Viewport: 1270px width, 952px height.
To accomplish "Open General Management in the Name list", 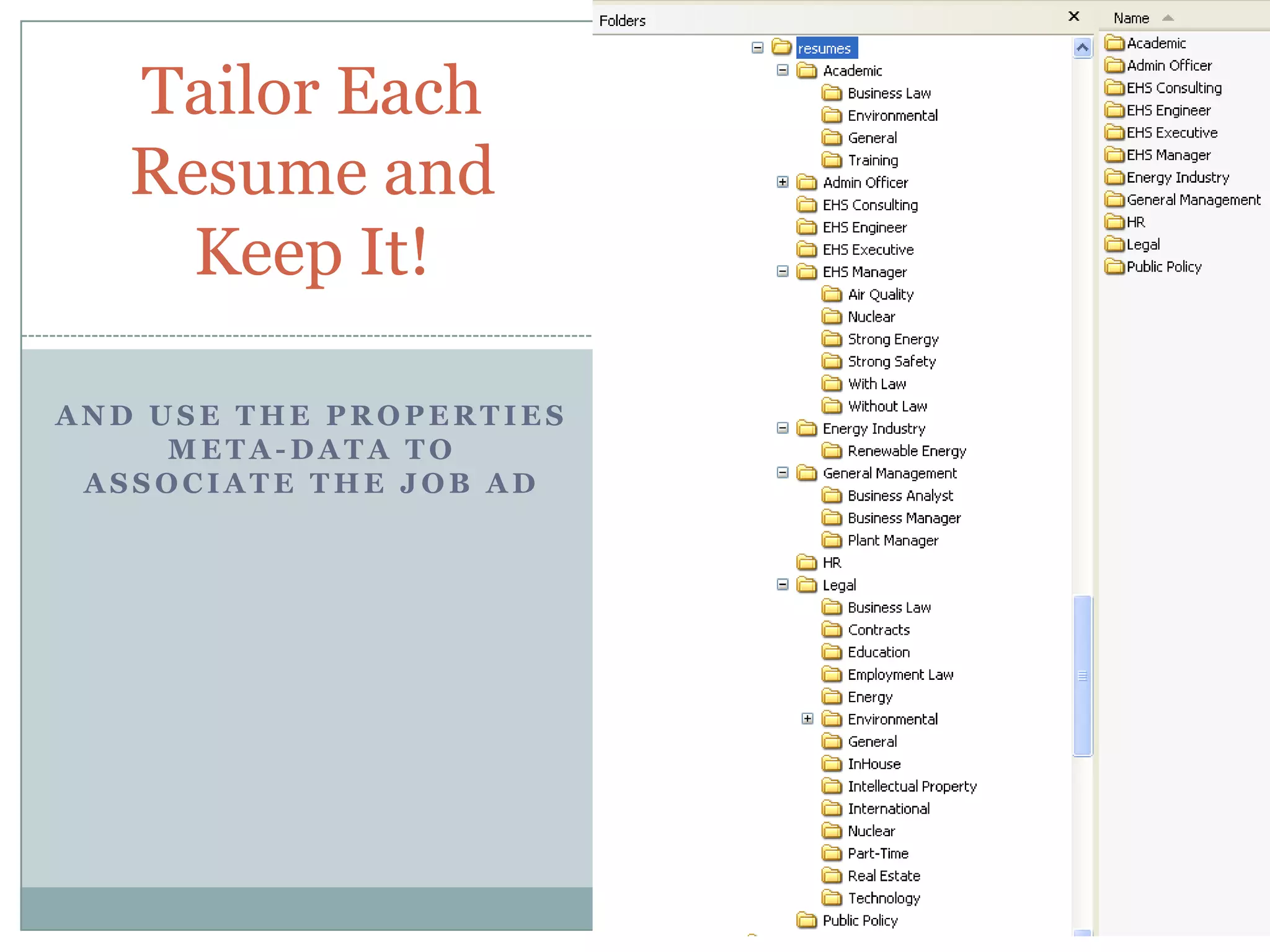I will tap(1183, 200).
